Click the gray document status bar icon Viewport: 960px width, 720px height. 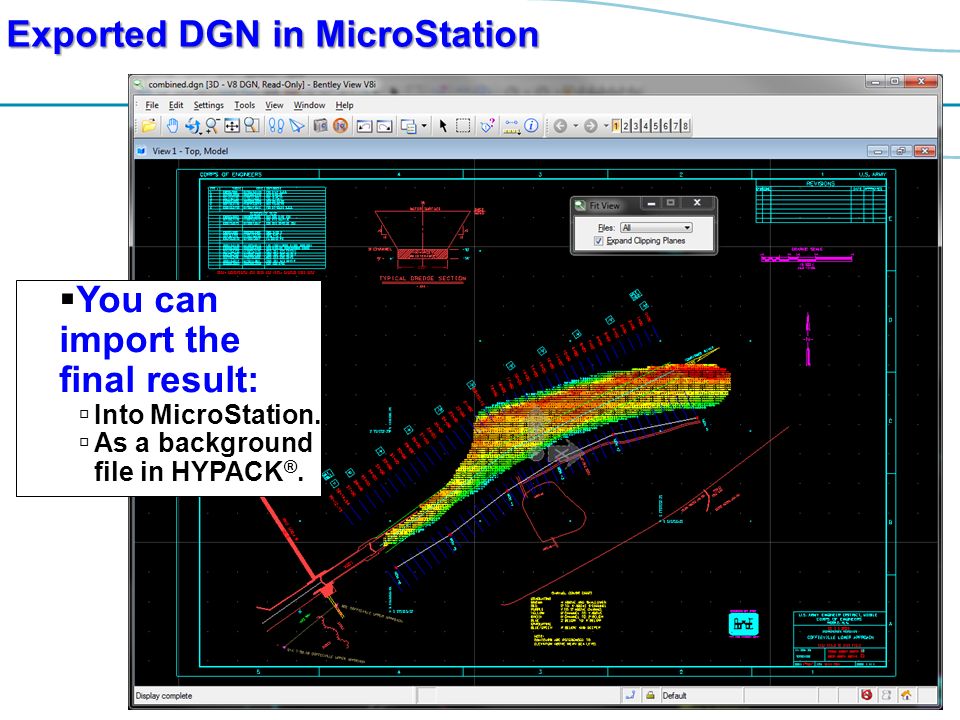[x=886, y=695]
